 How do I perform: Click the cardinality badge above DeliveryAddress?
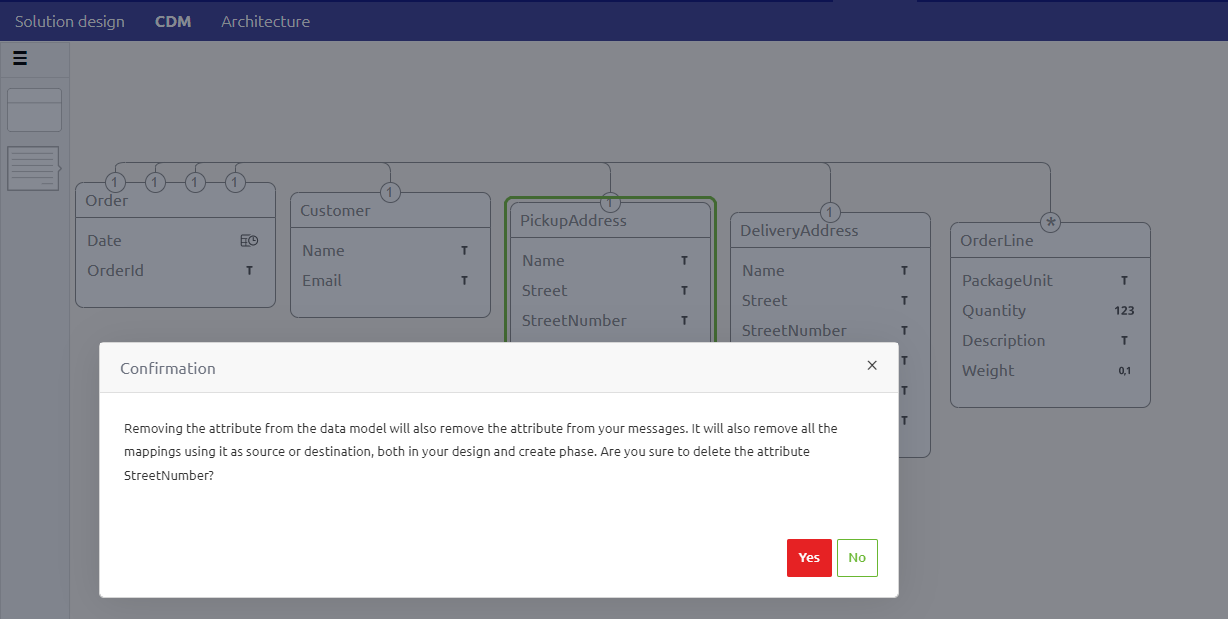point(829,212)
